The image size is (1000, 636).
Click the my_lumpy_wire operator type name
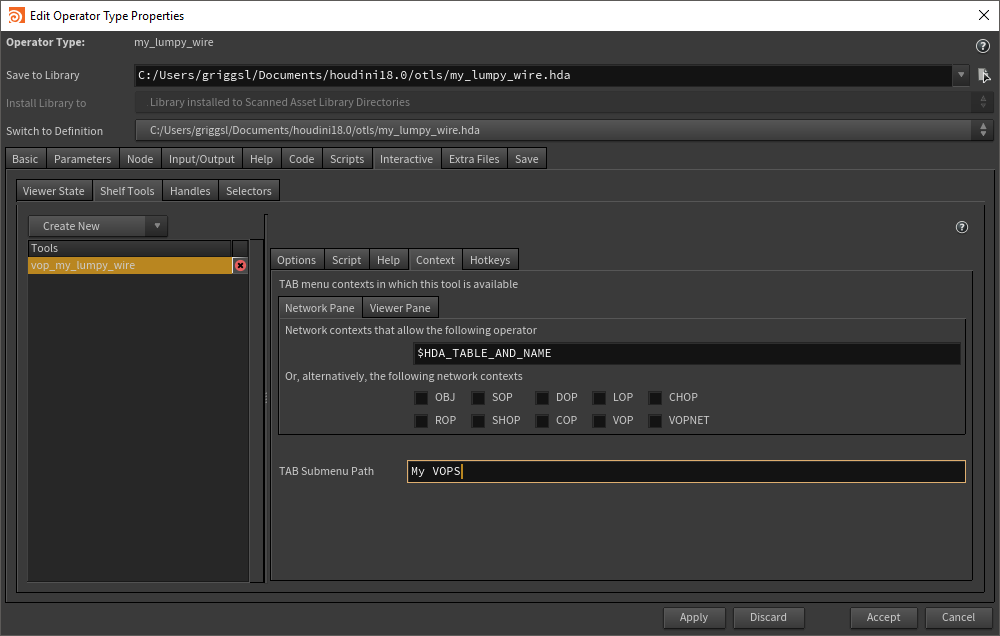(173, 42)
